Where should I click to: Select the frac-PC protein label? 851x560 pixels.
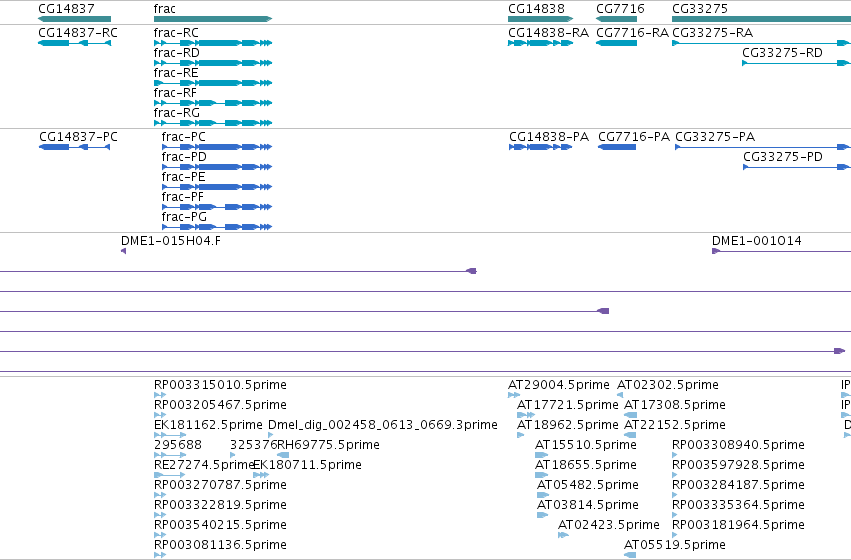[183, 137]
